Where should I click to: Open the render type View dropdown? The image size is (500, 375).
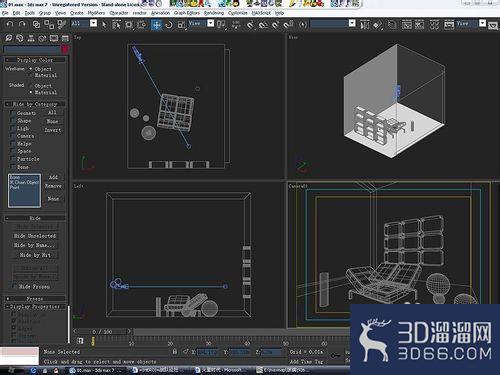point(482,23)
